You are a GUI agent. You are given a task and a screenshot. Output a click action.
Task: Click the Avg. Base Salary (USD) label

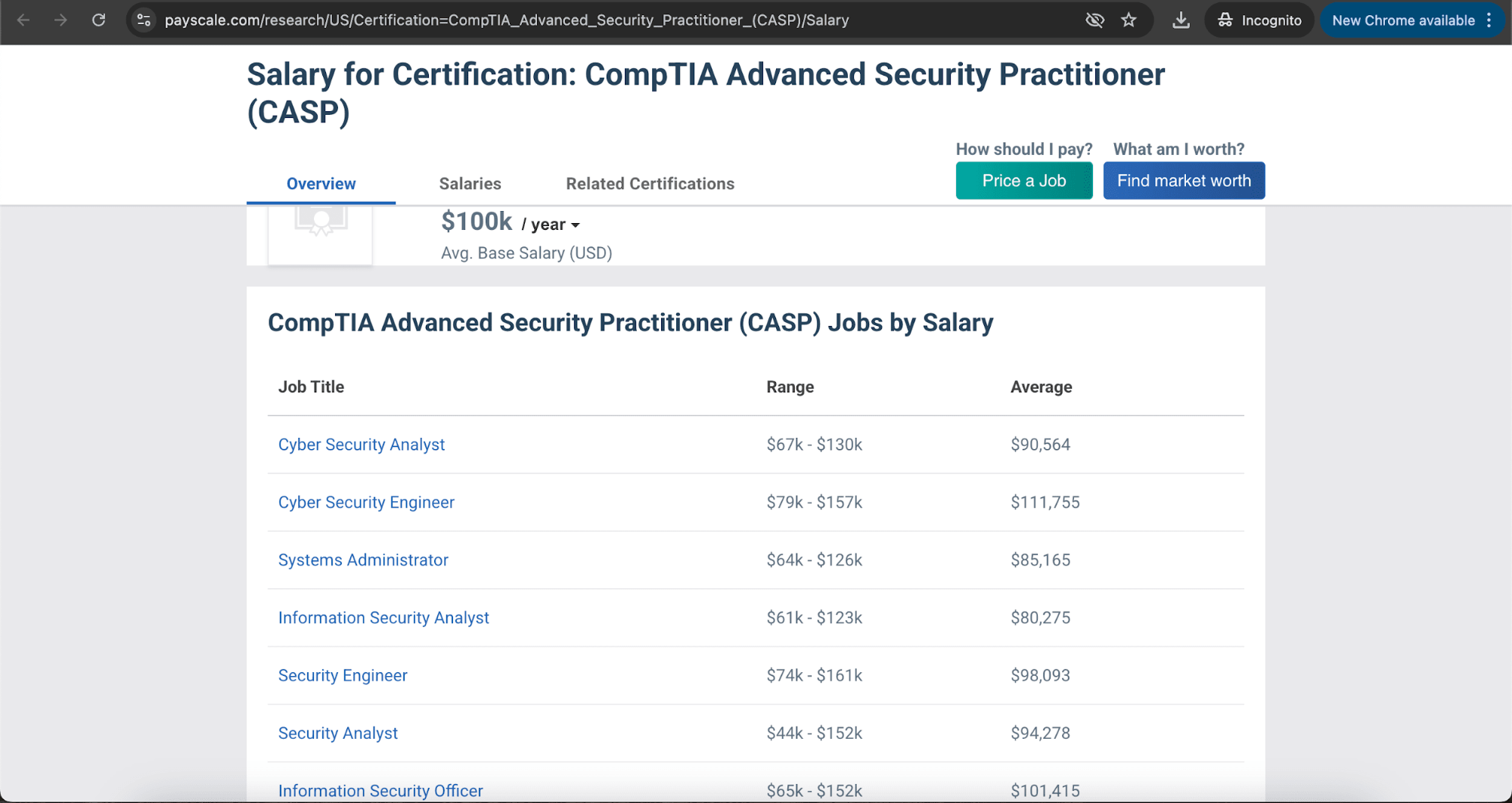(x=526, y=253)
